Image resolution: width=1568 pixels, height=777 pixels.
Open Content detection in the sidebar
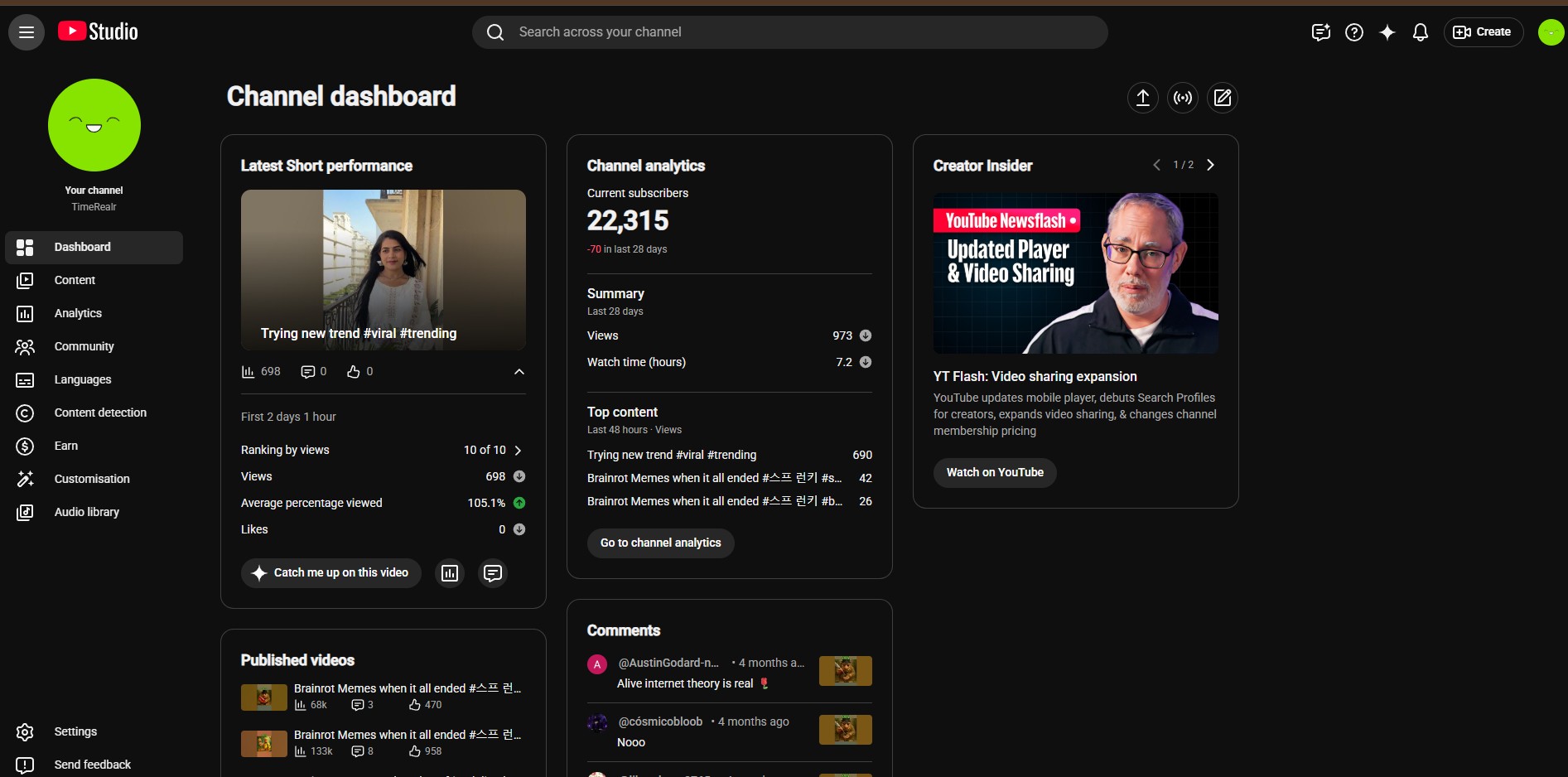(94, 413)
